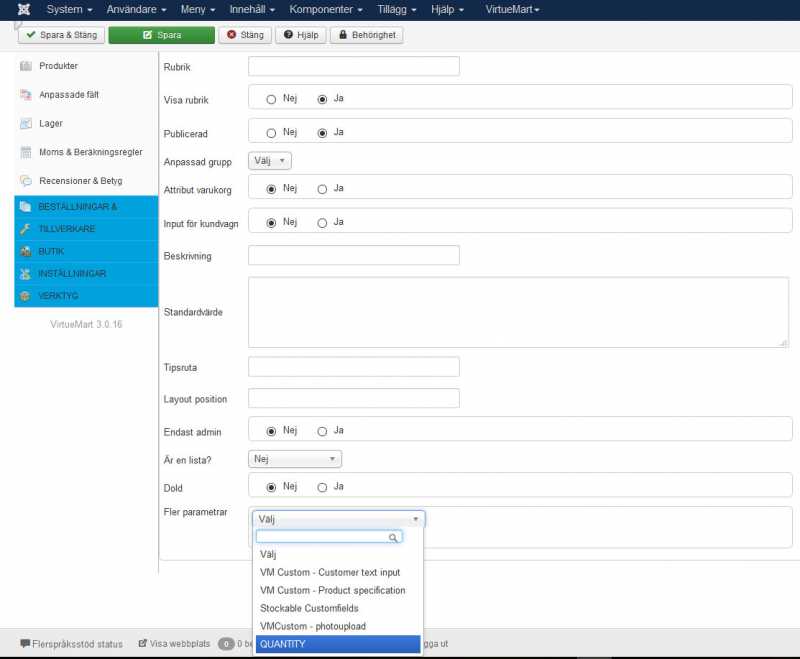This screenshot has width=800, height=659.
Task: Click the Flerspråksstöd status speech icon
Action: click(25, 643)
